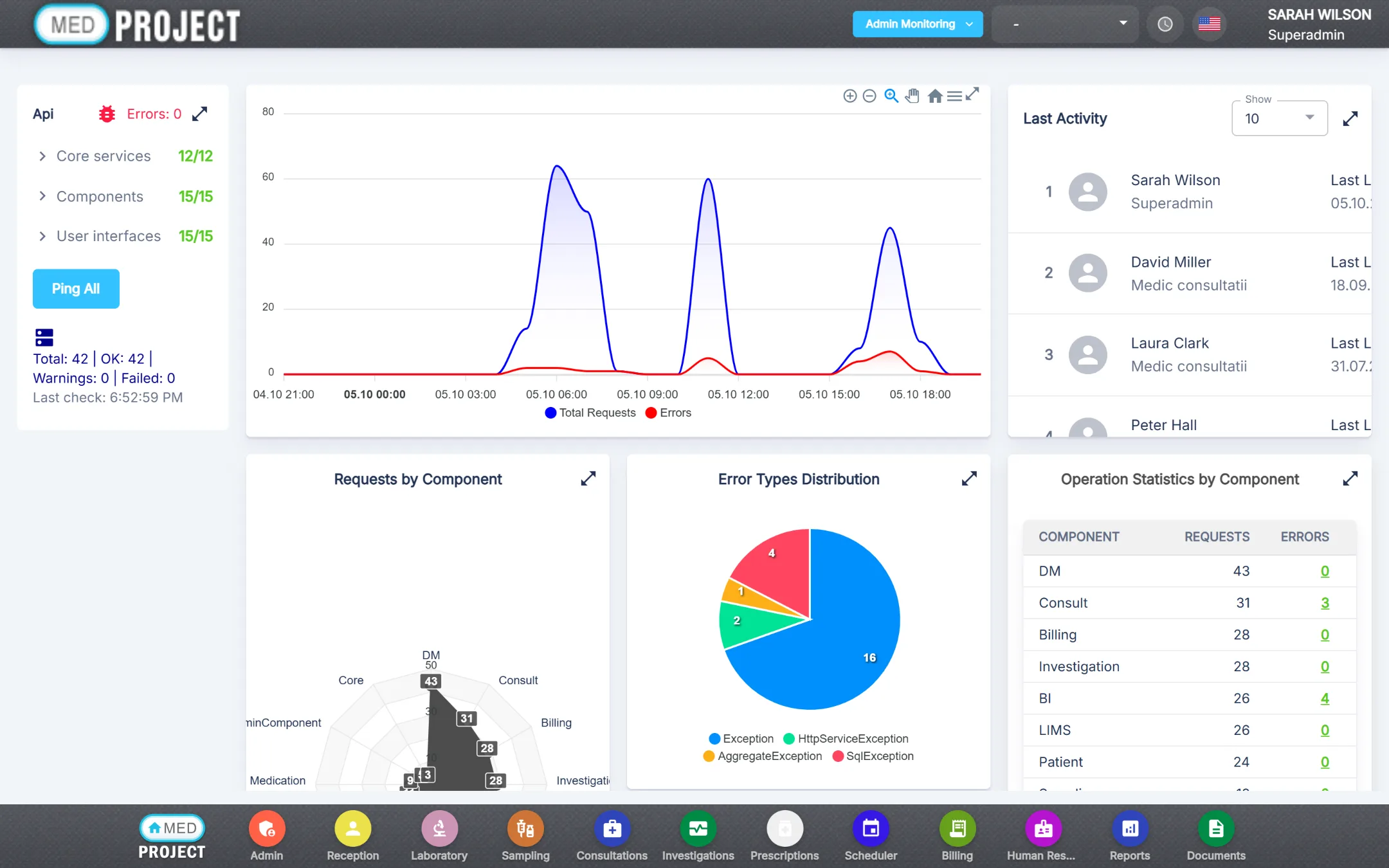This screenshot has height=868, width=1389.
Task: Click the clock history icon in header
Action: pos(1165,24)
